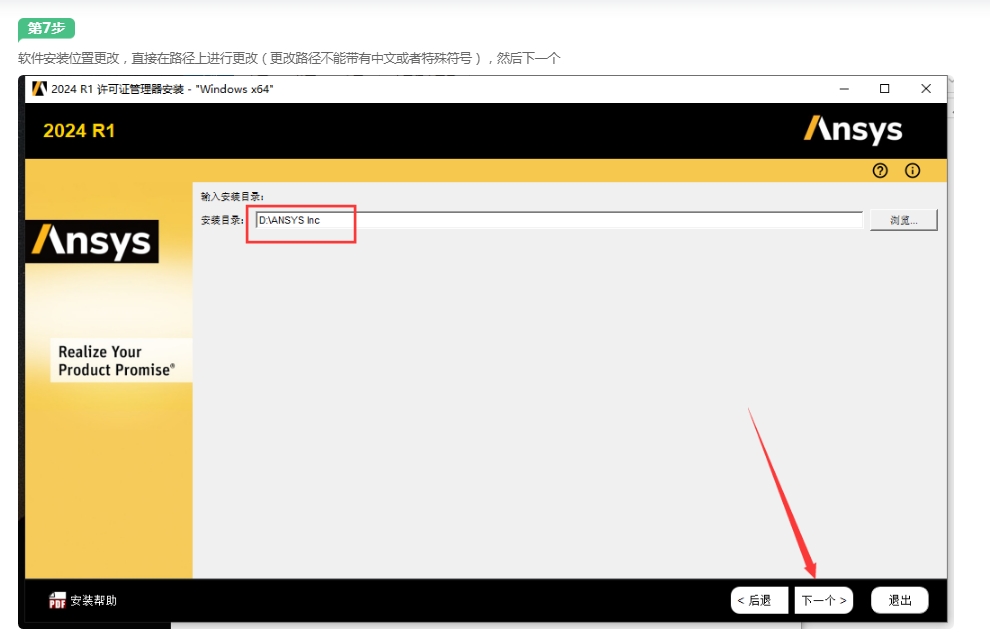Click the Browse (浏览...) button
990x640 pixels.
pyautogui.click(x=904, y=220)
